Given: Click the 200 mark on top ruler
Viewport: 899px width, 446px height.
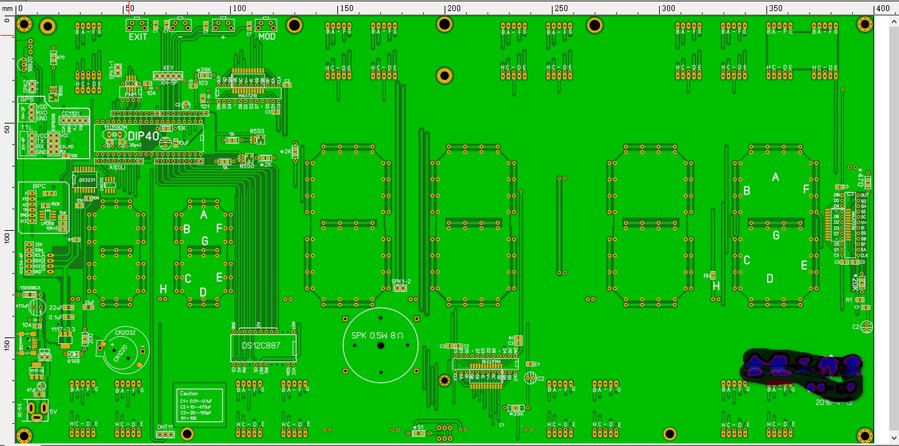Looking at the screenshot, I should (452, 8).
